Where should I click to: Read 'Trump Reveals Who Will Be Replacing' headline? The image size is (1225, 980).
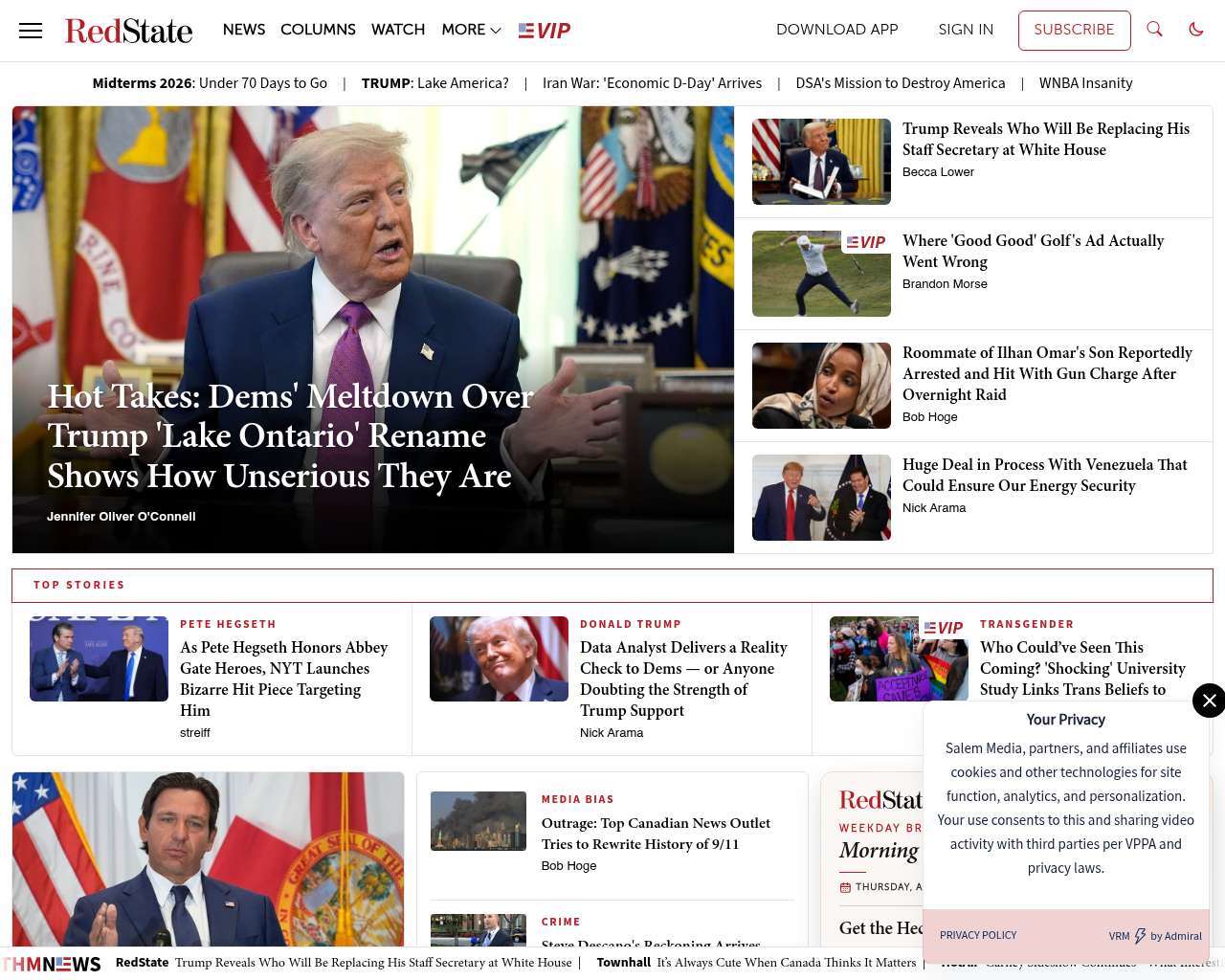(1046, 139)
